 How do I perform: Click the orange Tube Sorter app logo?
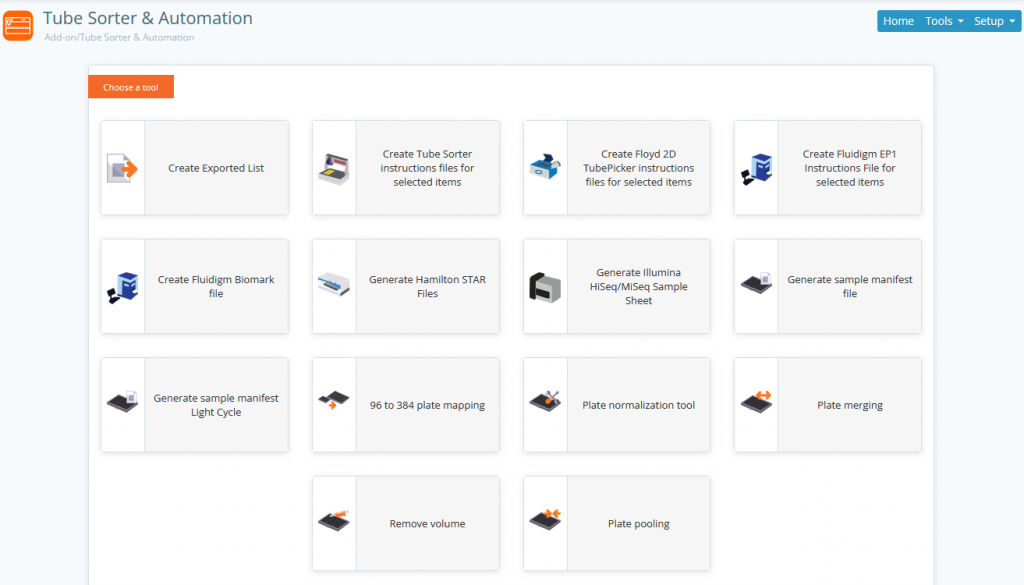click(x=18, y=25)
